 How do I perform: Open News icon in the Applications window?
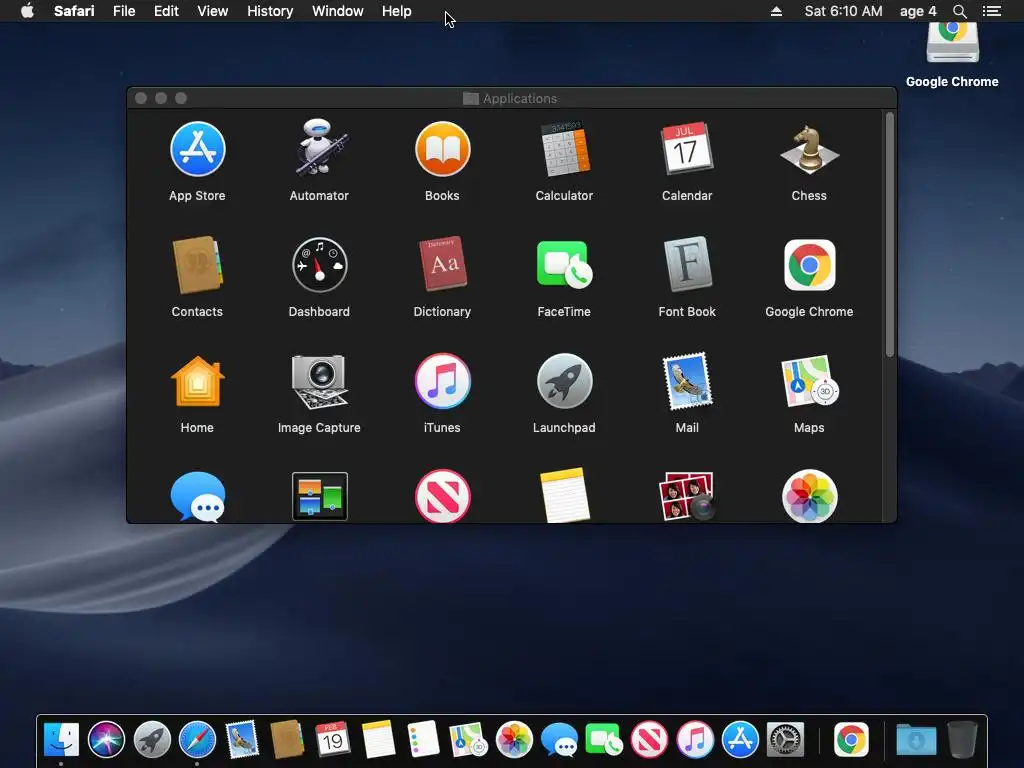tap(442, 496)
